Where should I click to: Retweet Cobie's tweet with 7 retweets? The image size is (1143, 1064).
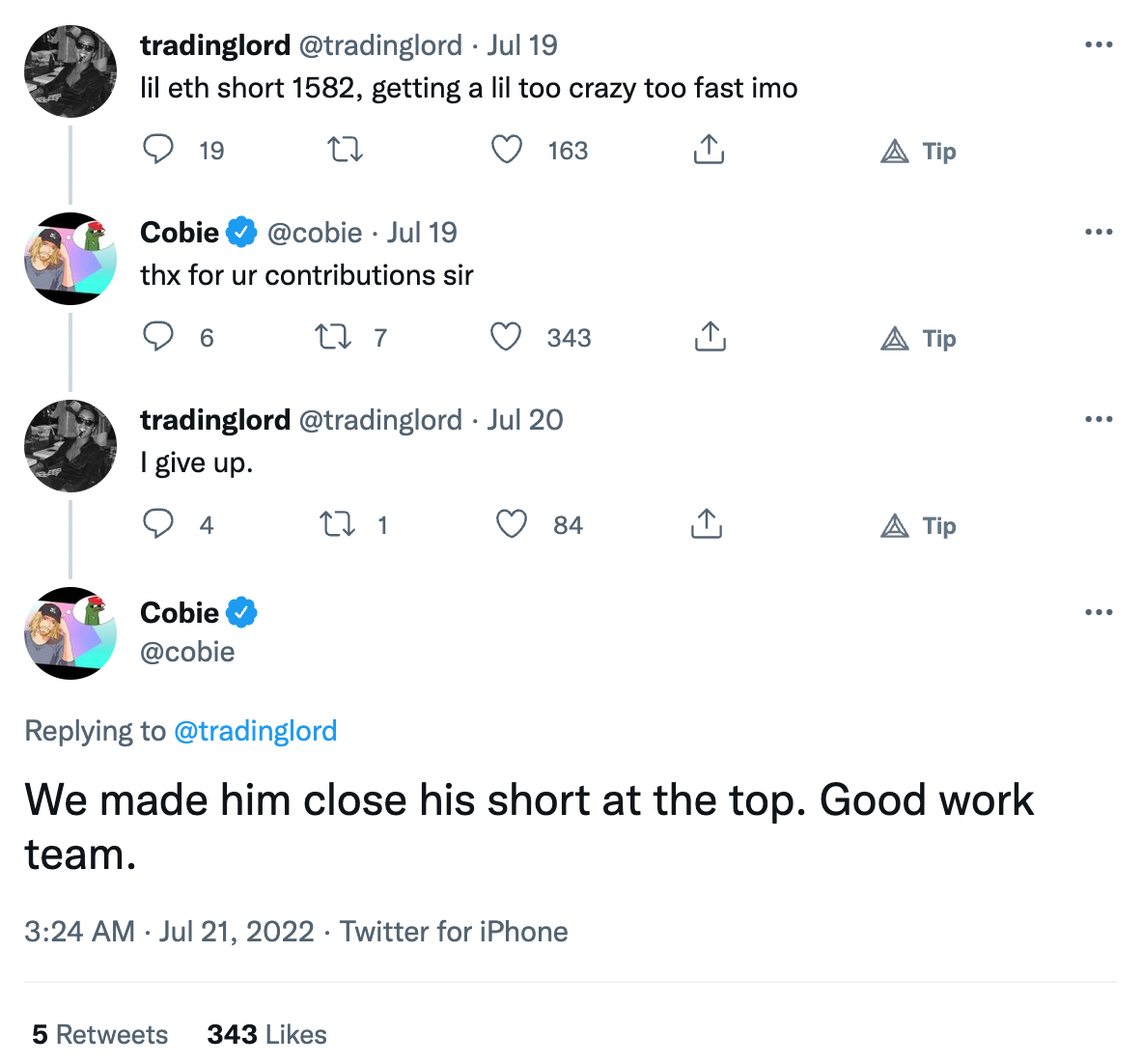334,337
